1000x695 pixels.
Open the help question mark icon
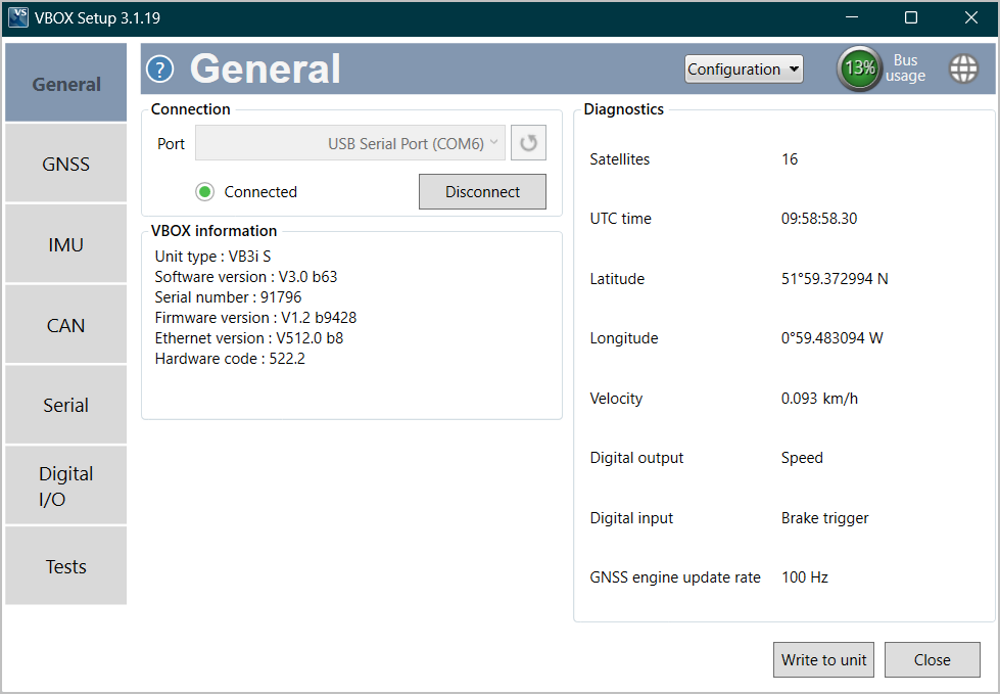[x=160, y=69]
